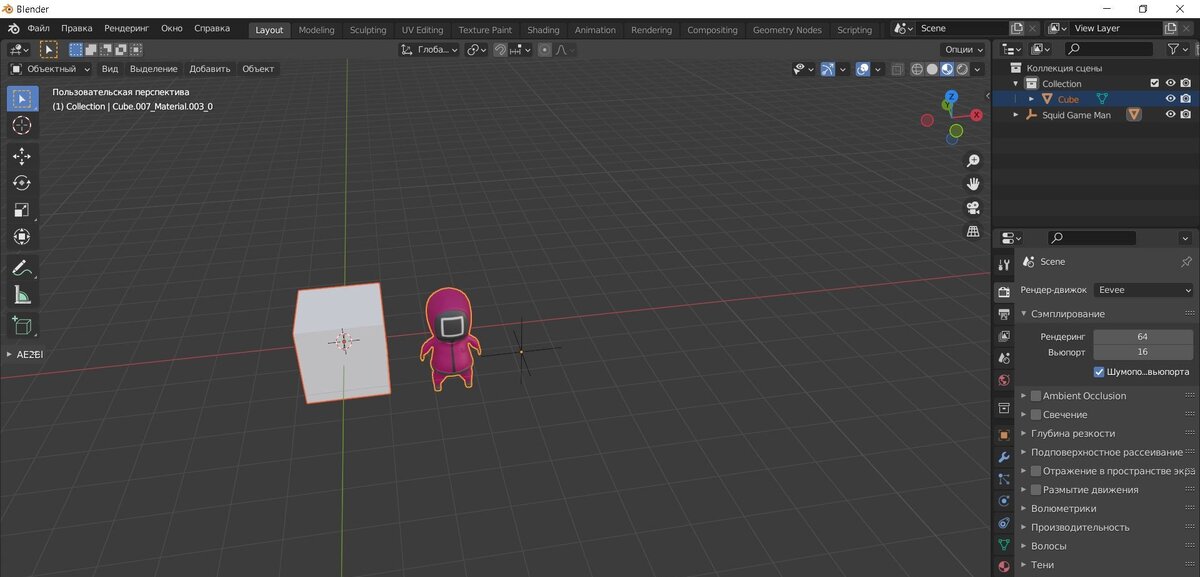Image resolution: width=1200 pixels, height=577 pixels.
Task: Open the Object Constraints properties tab
Action: (1004, 523)
